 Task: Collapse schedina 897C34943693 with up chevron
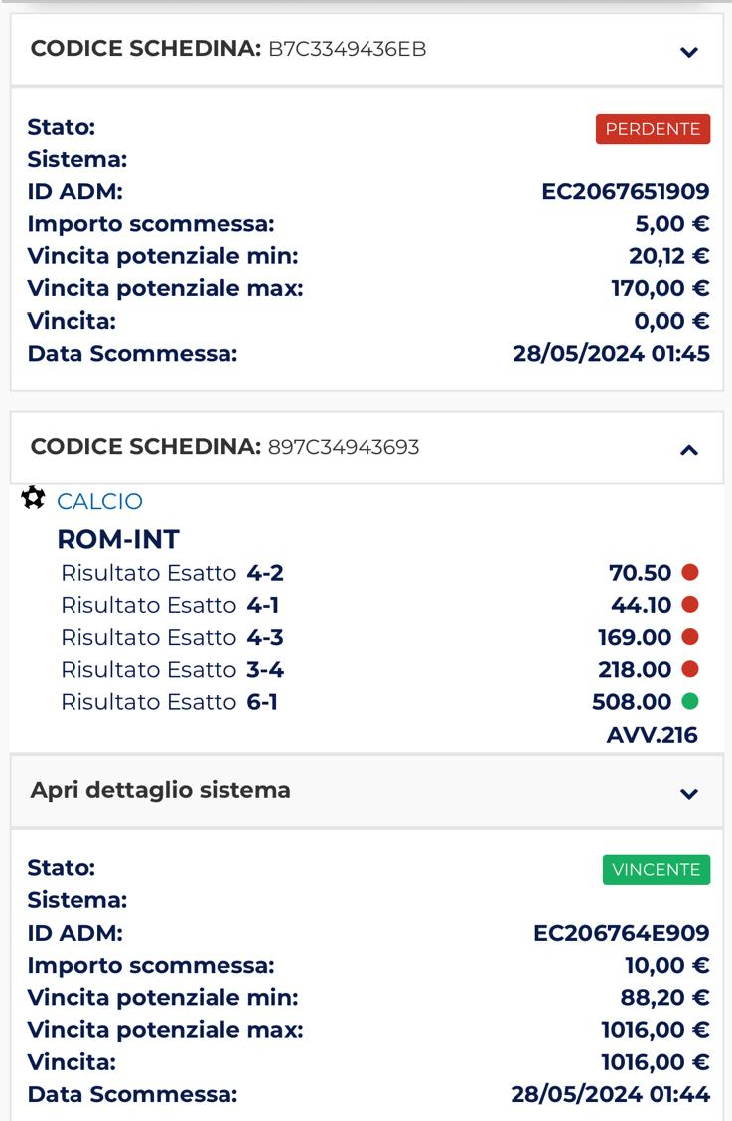[x=688, y=450]
